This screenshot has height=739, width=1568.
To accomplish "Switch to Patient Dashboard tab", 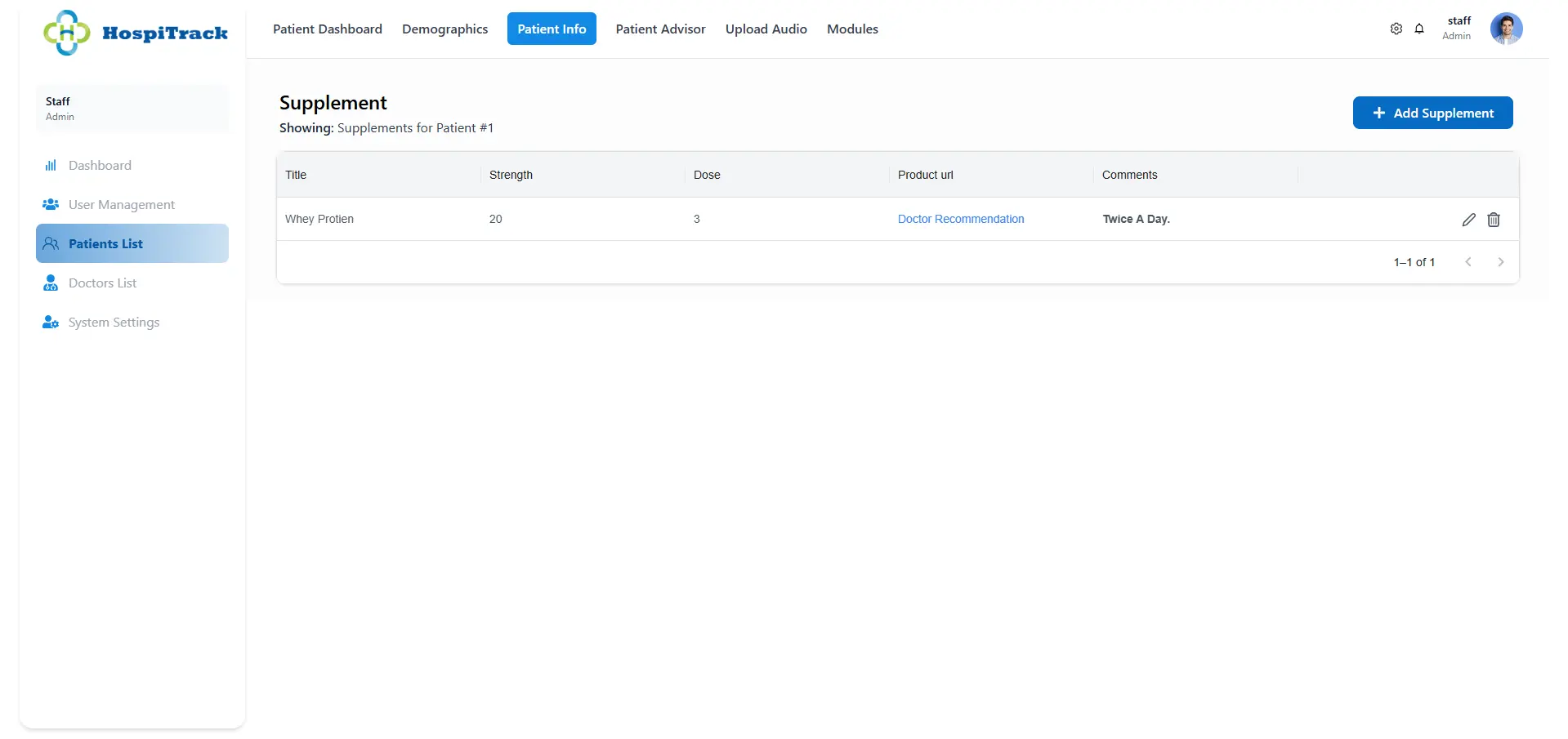I will click(327, 29).
